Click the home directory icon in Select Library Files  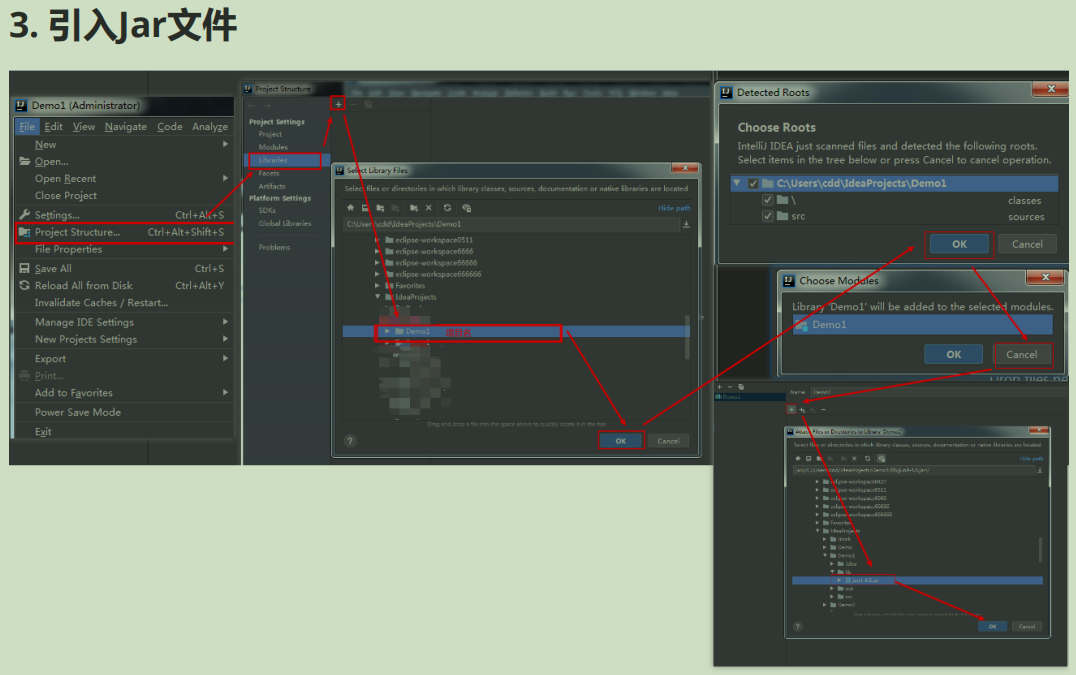(x=351, y=208)
